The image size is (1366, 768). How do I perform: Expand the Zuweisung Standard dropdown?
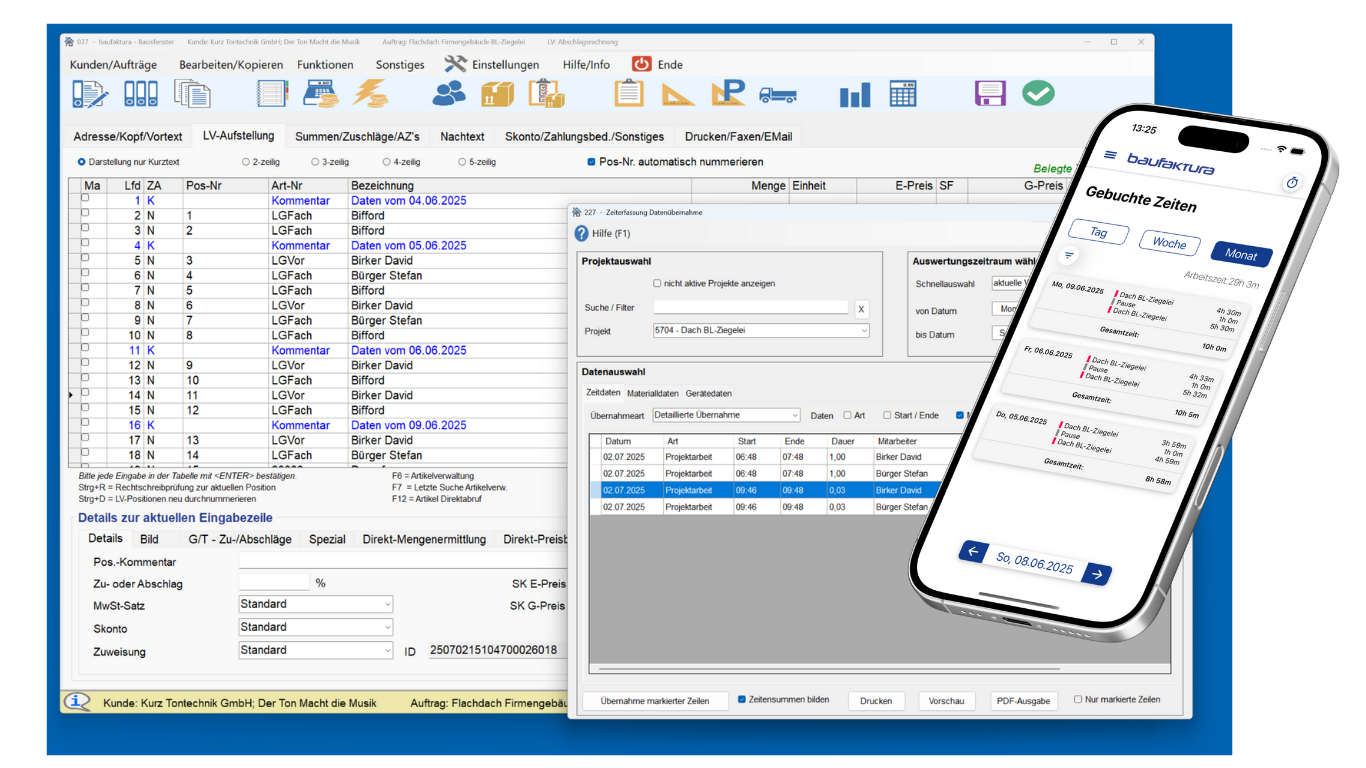[316, 650]
